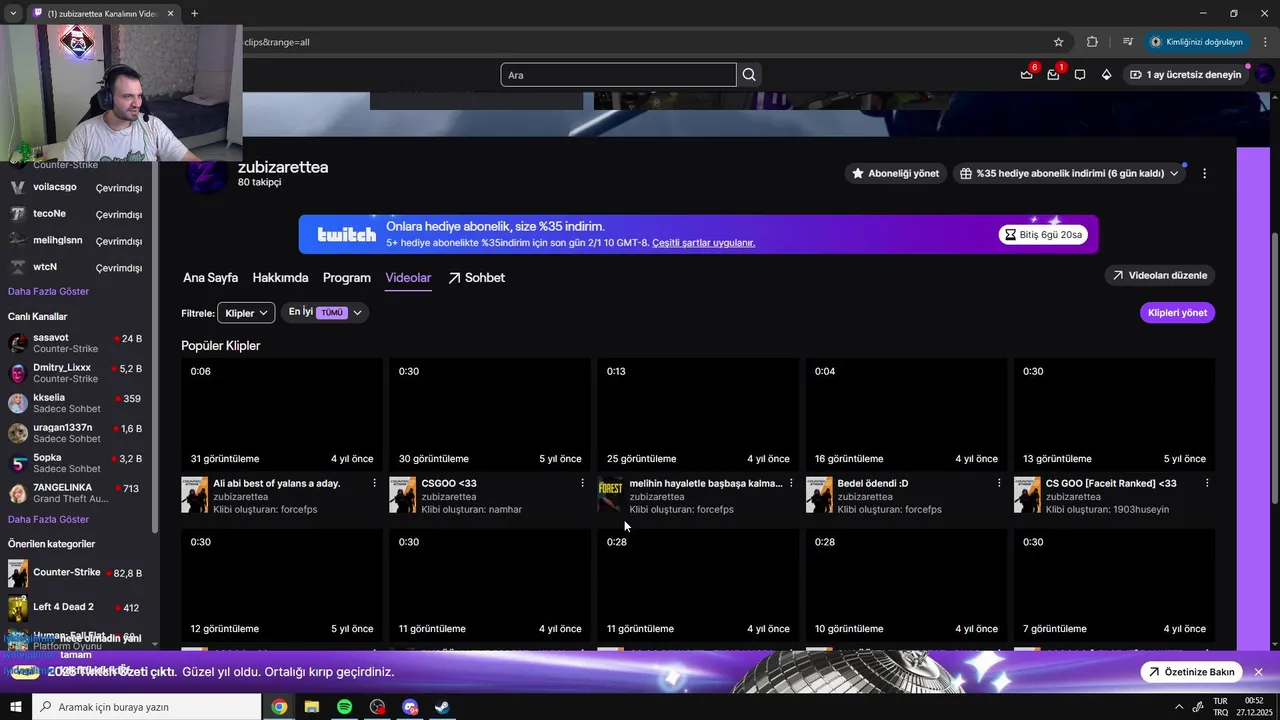Open the uragan1337n channel in sidebar

[76, 433]
